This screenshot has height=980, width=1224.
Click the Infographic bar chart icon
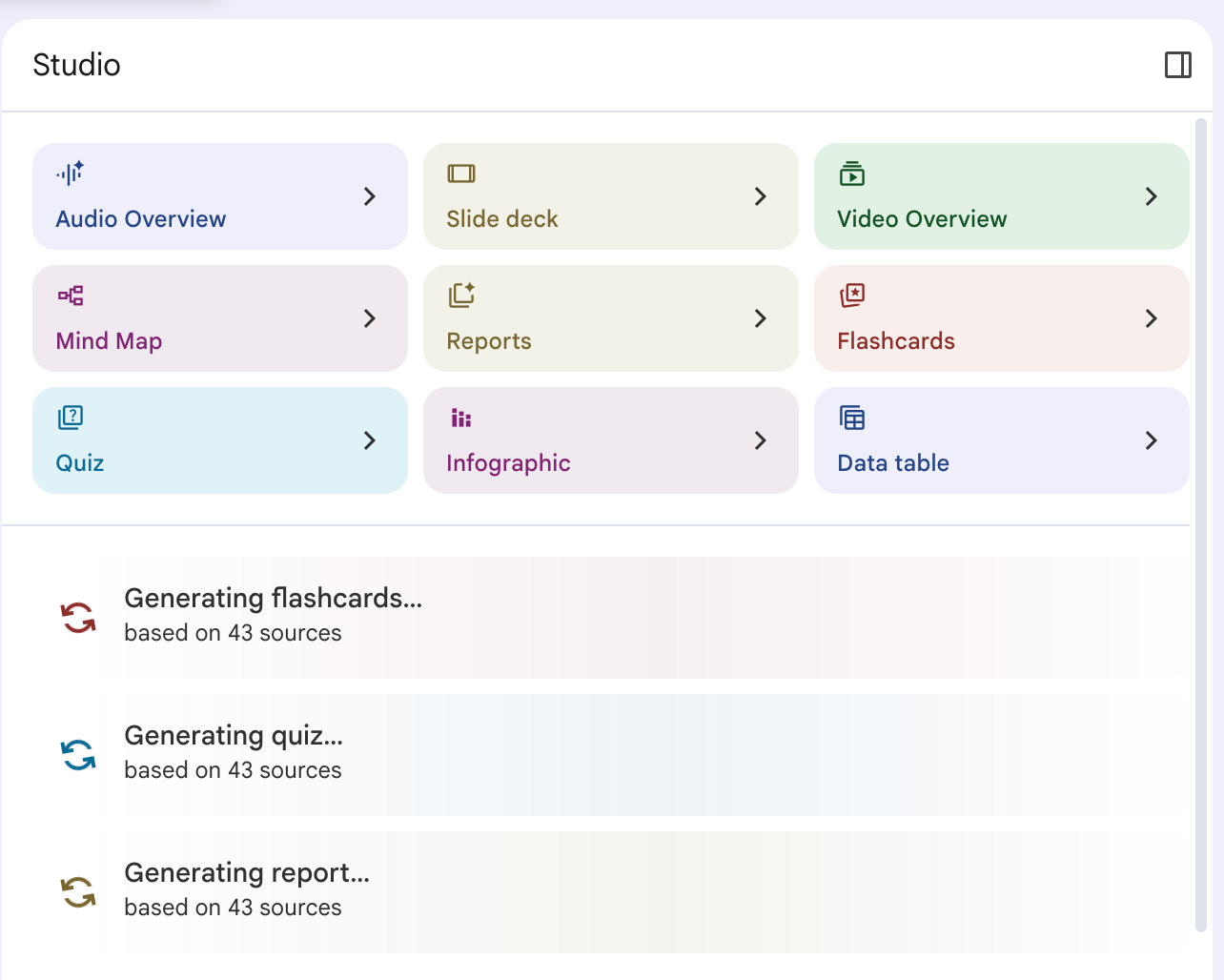461,418
